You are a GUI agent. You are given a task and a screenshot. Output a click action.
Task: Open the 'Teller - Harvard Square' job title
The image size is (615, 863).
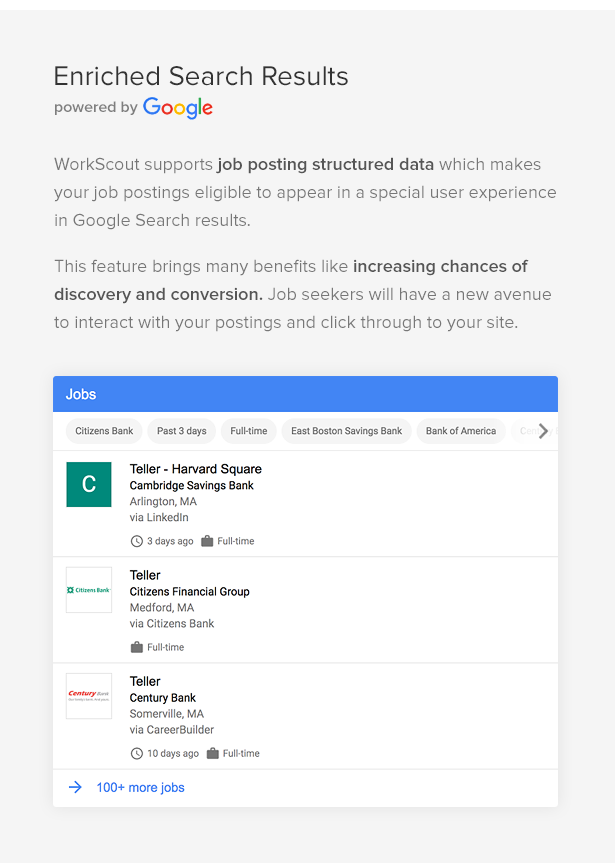point(195,469)
